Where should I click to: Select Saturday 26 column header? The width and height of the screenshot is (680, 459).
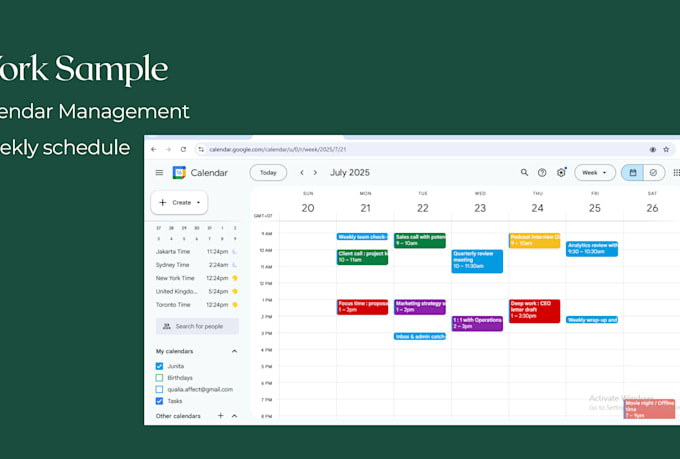coord(652,203)
